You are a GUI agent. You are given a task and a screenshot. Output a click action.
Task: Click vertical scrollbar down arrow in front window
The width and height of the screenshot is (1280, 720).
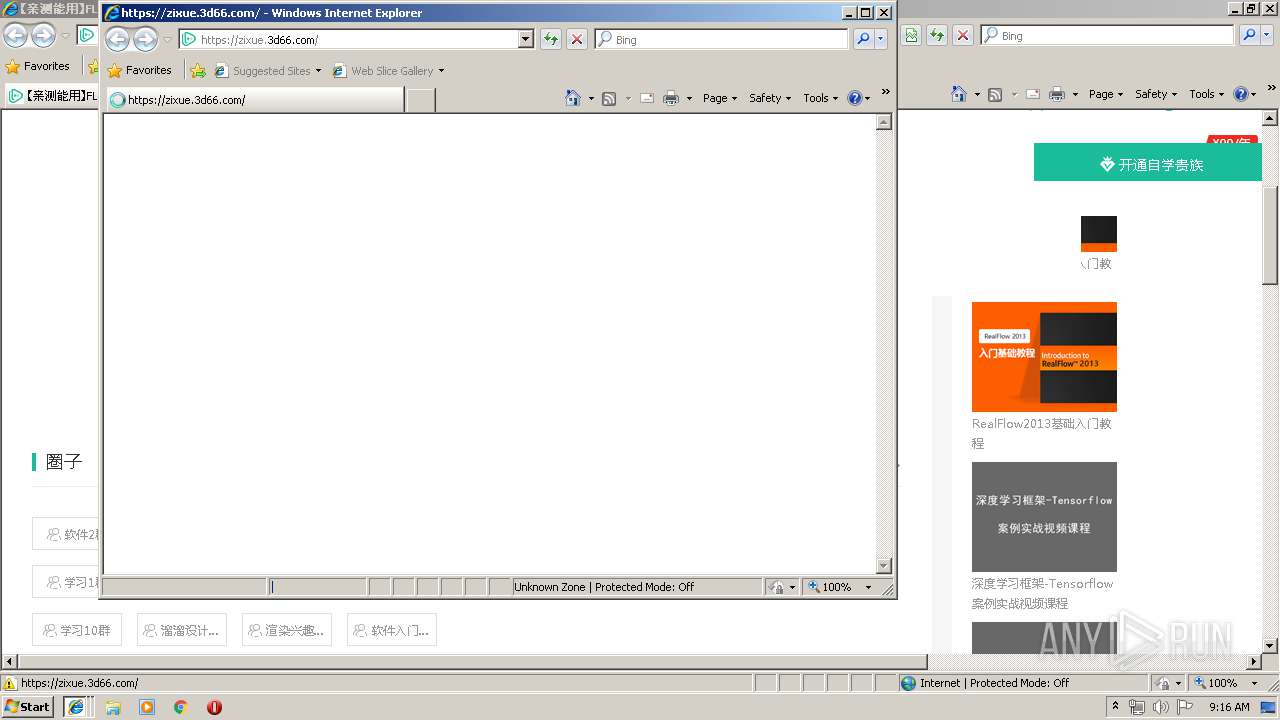tap(883, 566)
